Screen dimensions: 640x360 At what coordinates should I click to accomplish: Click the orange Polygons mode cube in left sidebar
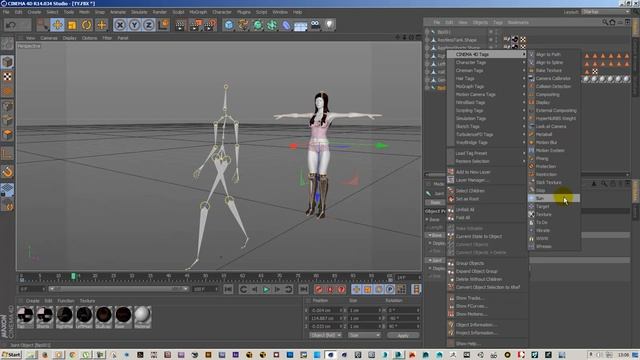point(7,135)
